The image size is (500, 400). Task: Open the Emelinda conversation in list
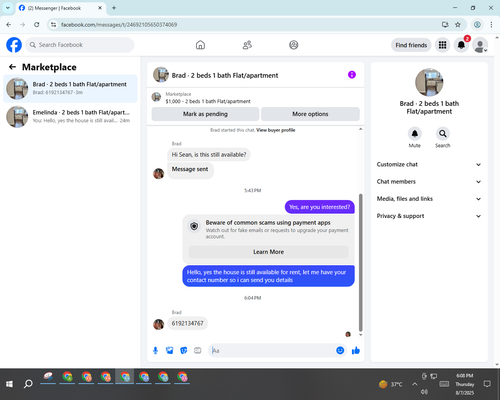tap(70, 116)
